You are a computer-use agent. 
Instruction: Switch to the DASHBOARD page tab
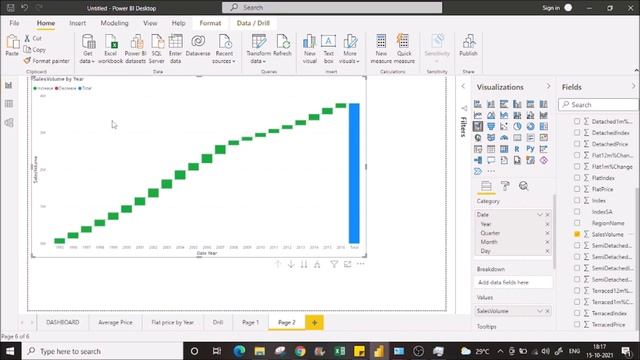point(62,322)
